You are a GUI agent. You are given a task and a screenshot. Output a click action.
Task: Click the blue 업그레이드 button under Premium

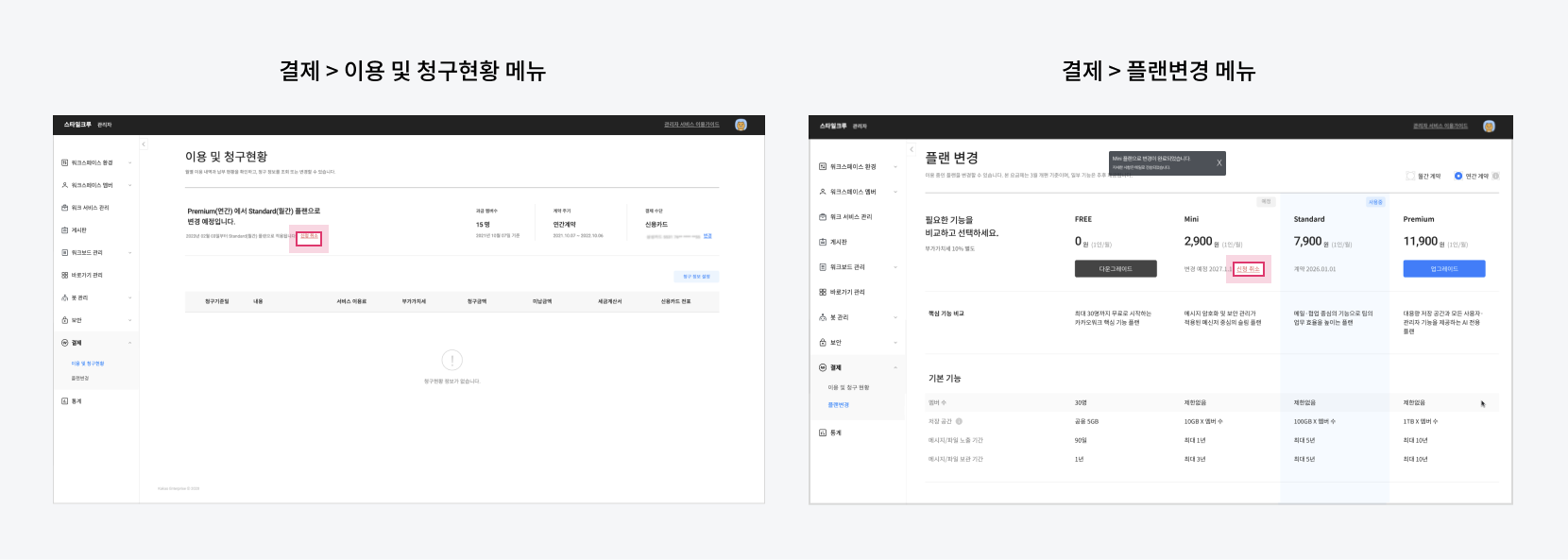coord(1443,269)
